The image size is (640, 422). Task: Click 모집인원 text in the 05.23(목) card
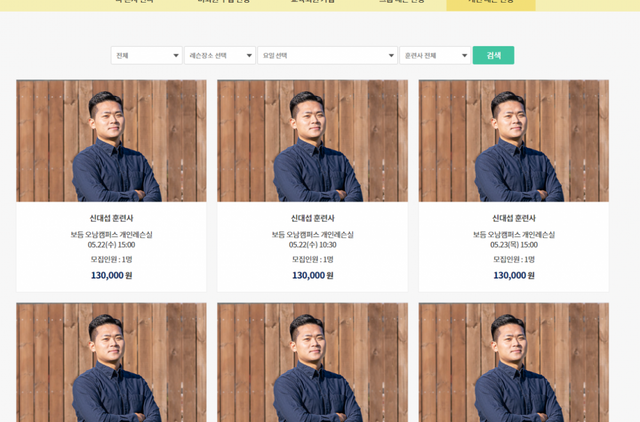(x=513, y=259)
